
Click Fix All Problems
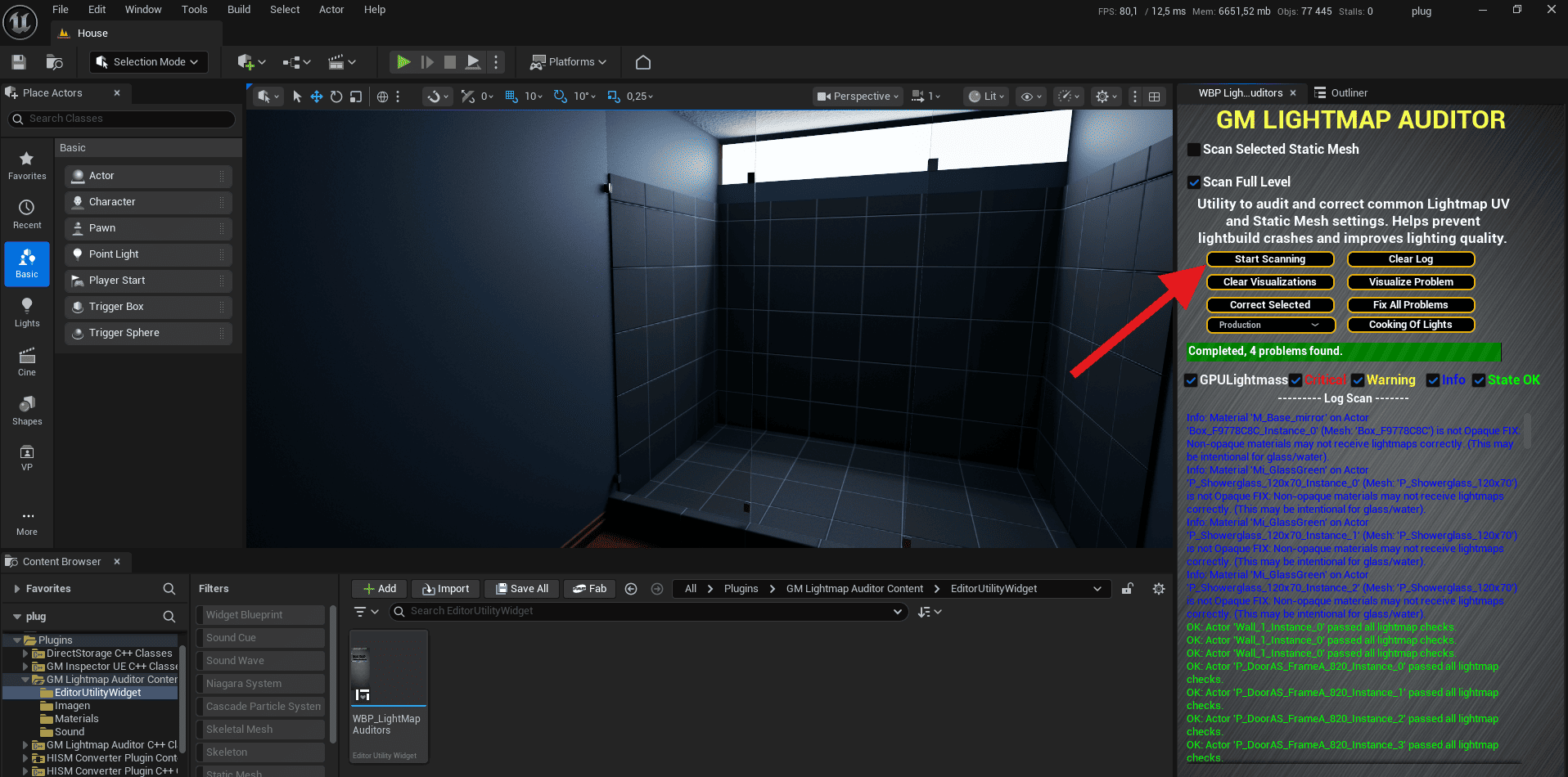(1410, 304)
